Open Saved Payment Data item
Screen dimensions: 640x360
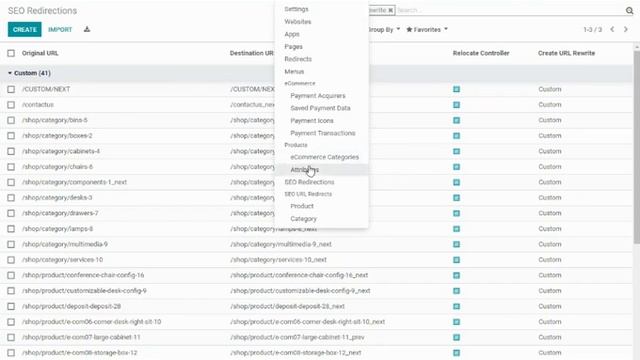320,108
